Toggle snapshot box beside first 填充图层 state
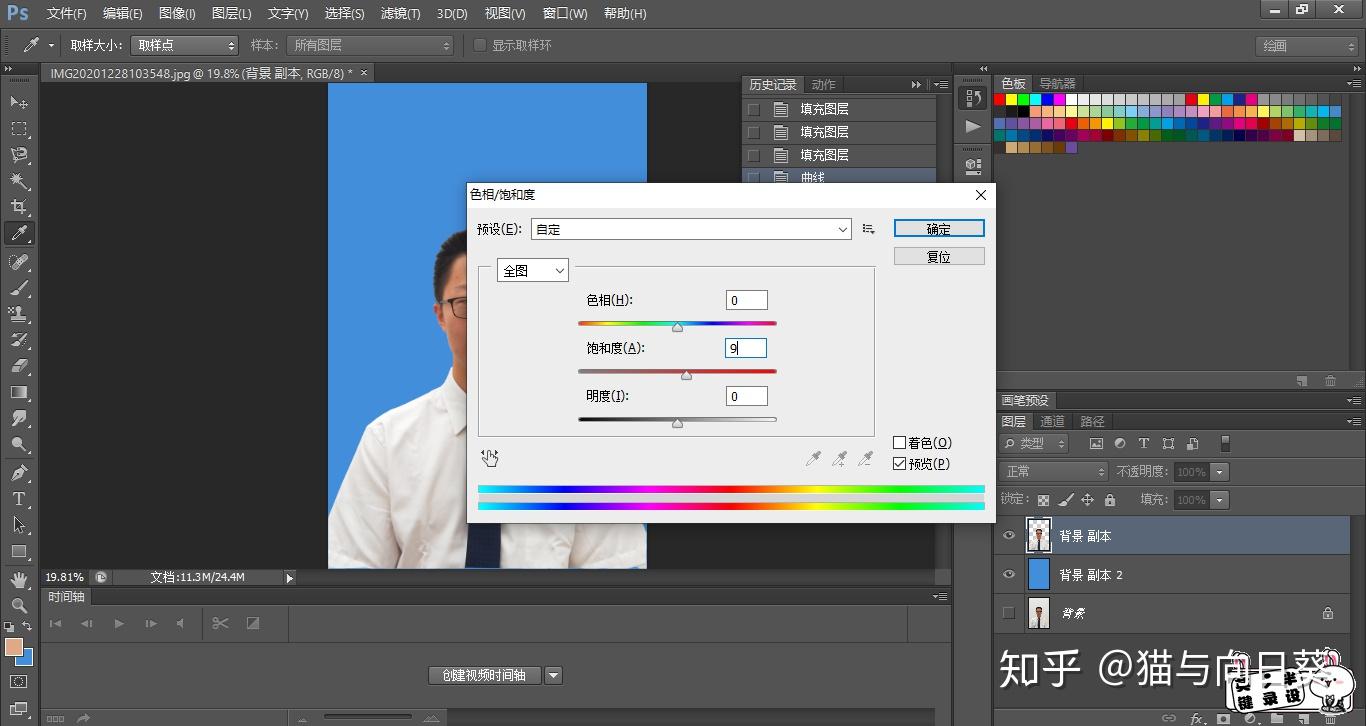 pyautogui.click(x=754, y=109)
